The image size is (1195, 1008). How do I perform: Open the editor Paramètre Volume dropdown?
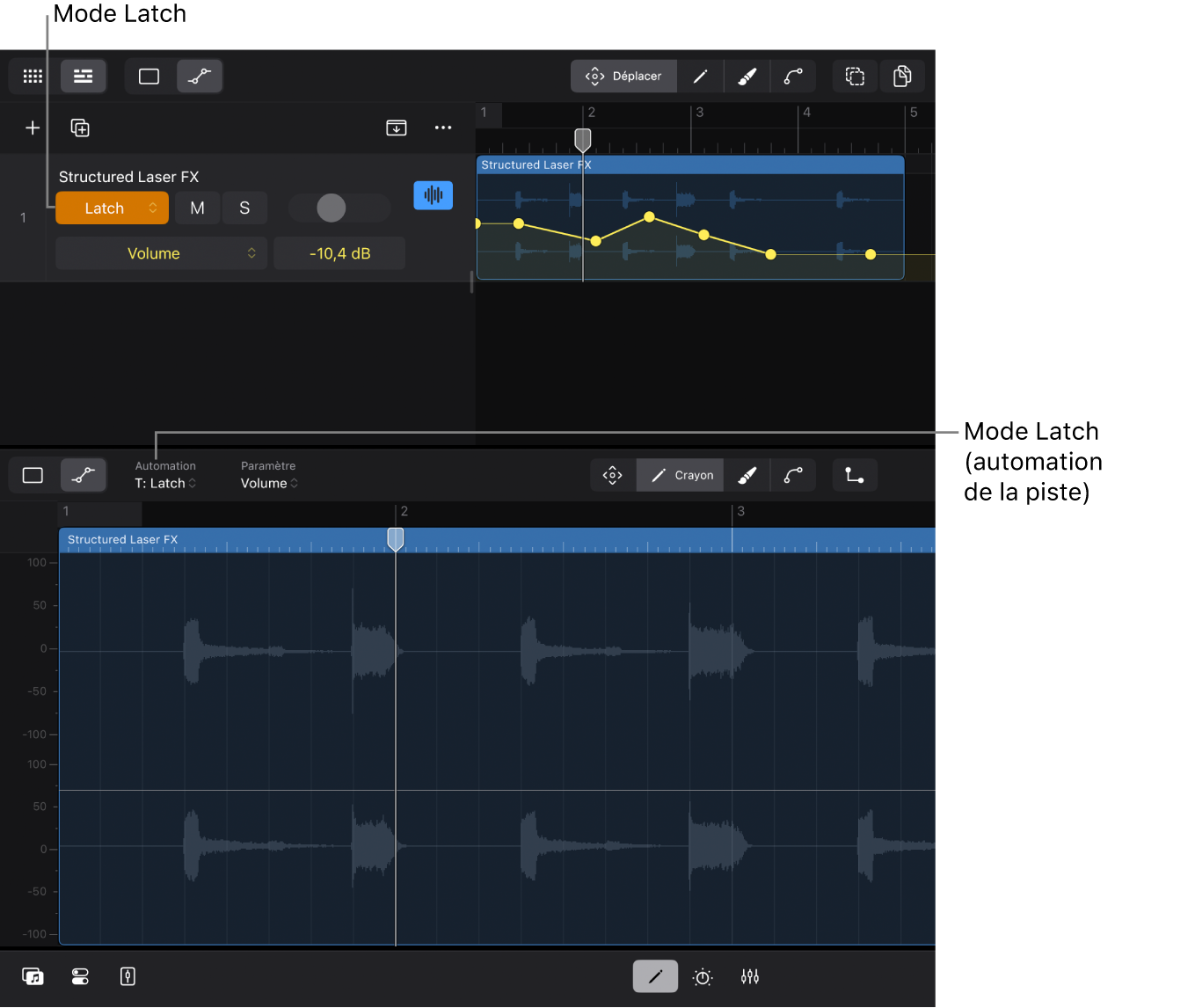pyautogui.click(x=269, y=483)
